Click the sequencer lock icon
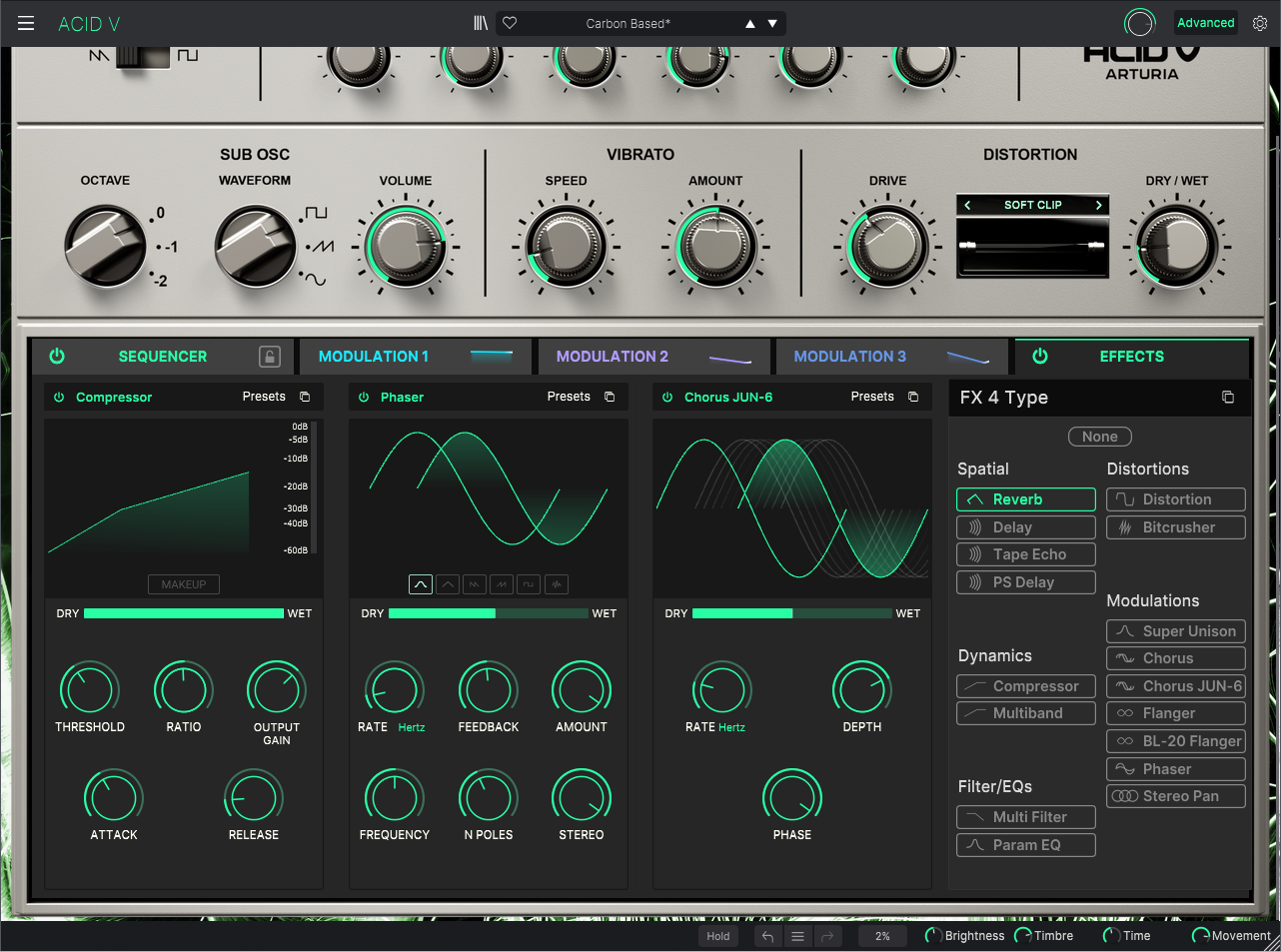Viewport: 1281px width, 952px height. tap(270, 357)
